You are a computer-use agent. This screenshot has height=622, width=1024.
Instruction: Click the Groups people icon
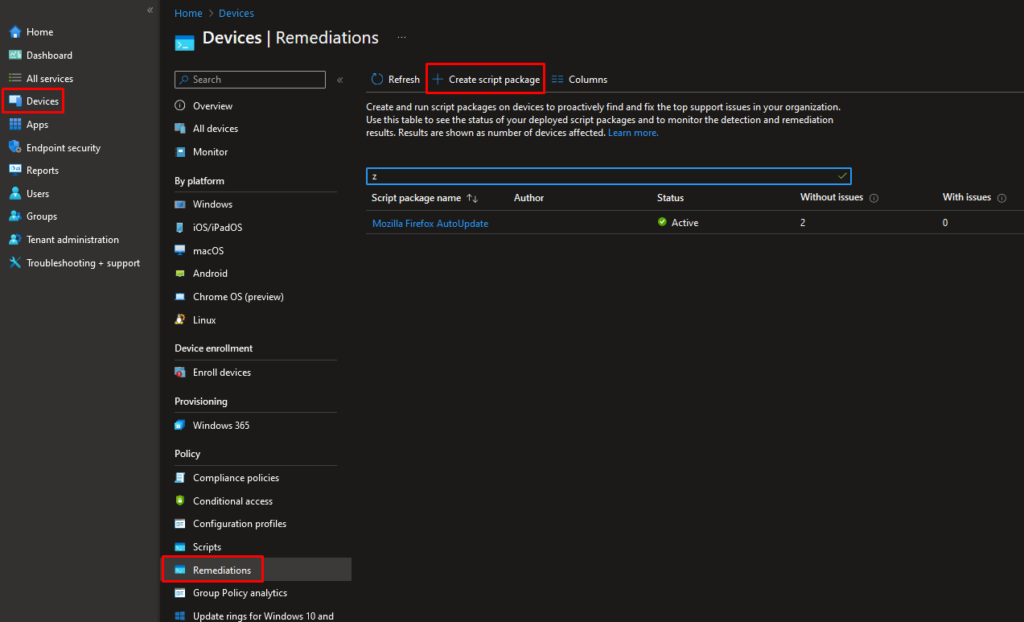point(15,216)
